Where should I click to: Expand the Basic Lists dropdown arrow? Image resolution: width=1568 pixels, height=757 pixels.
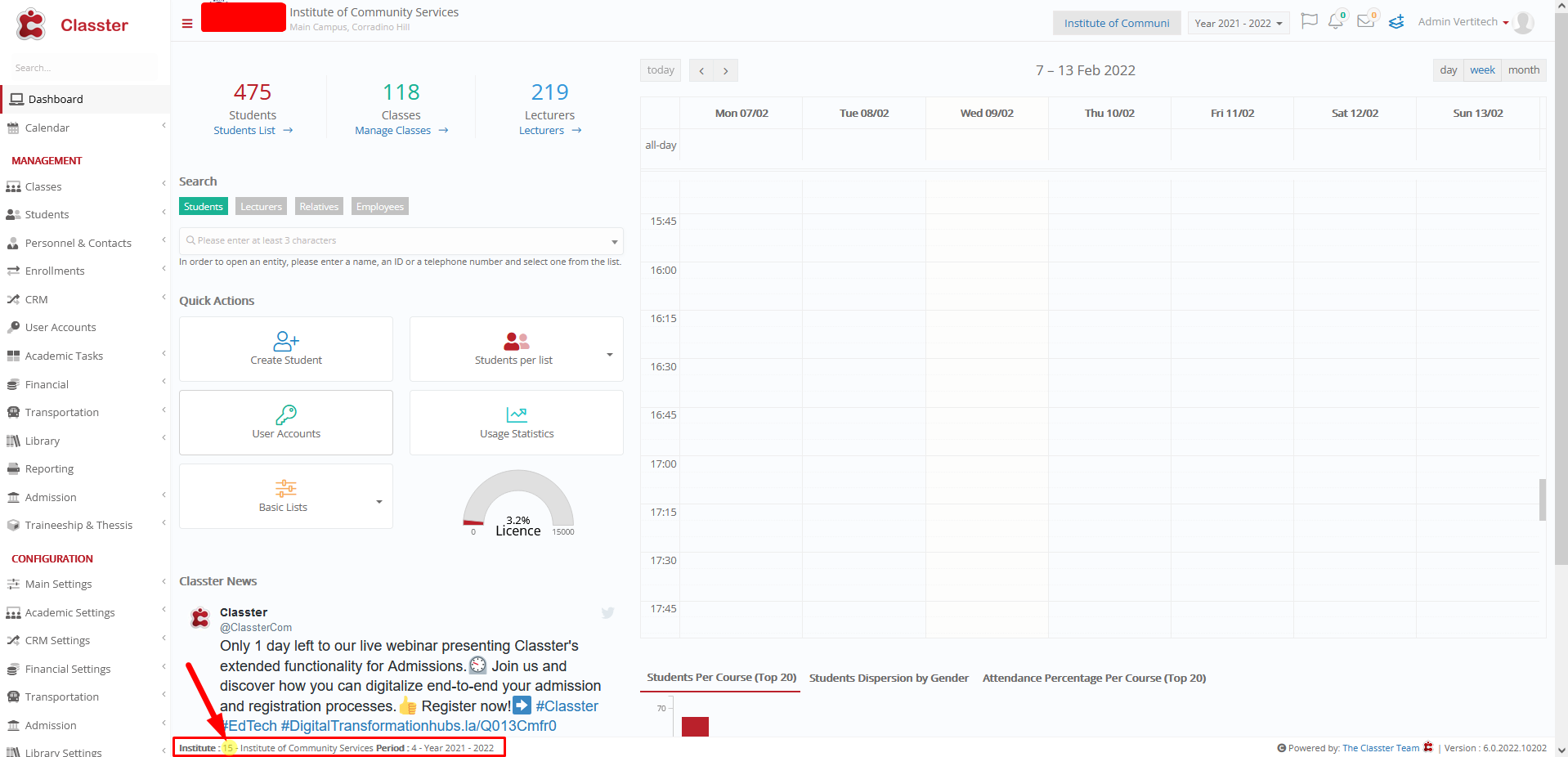(x=379, y=502)
